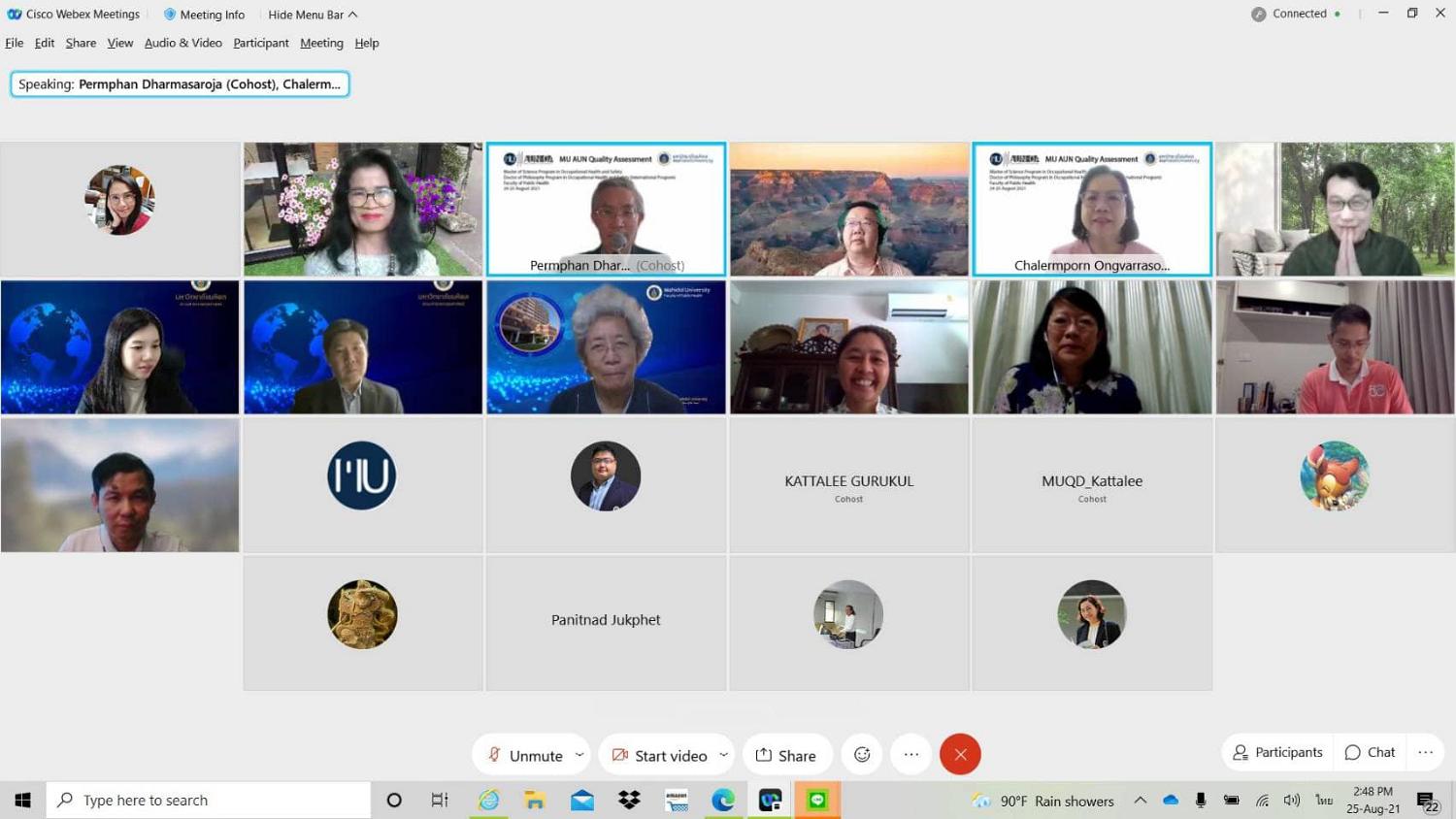Open the volume control in system tray
1456x819 pixels.
point(1291,801)
